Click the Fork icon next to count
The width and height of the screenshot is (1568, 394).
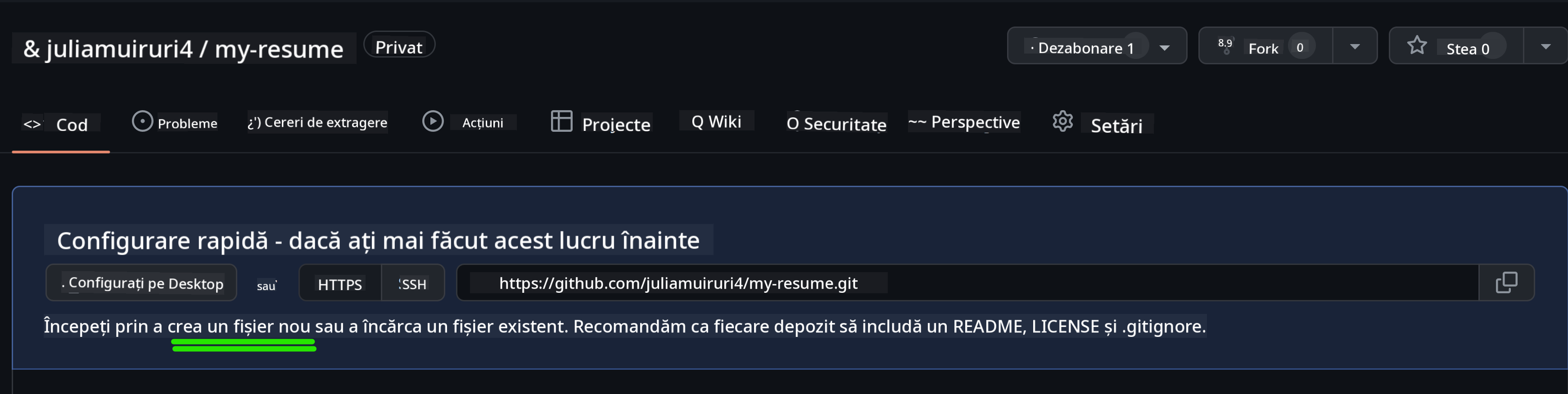(x=1225, y=45)
